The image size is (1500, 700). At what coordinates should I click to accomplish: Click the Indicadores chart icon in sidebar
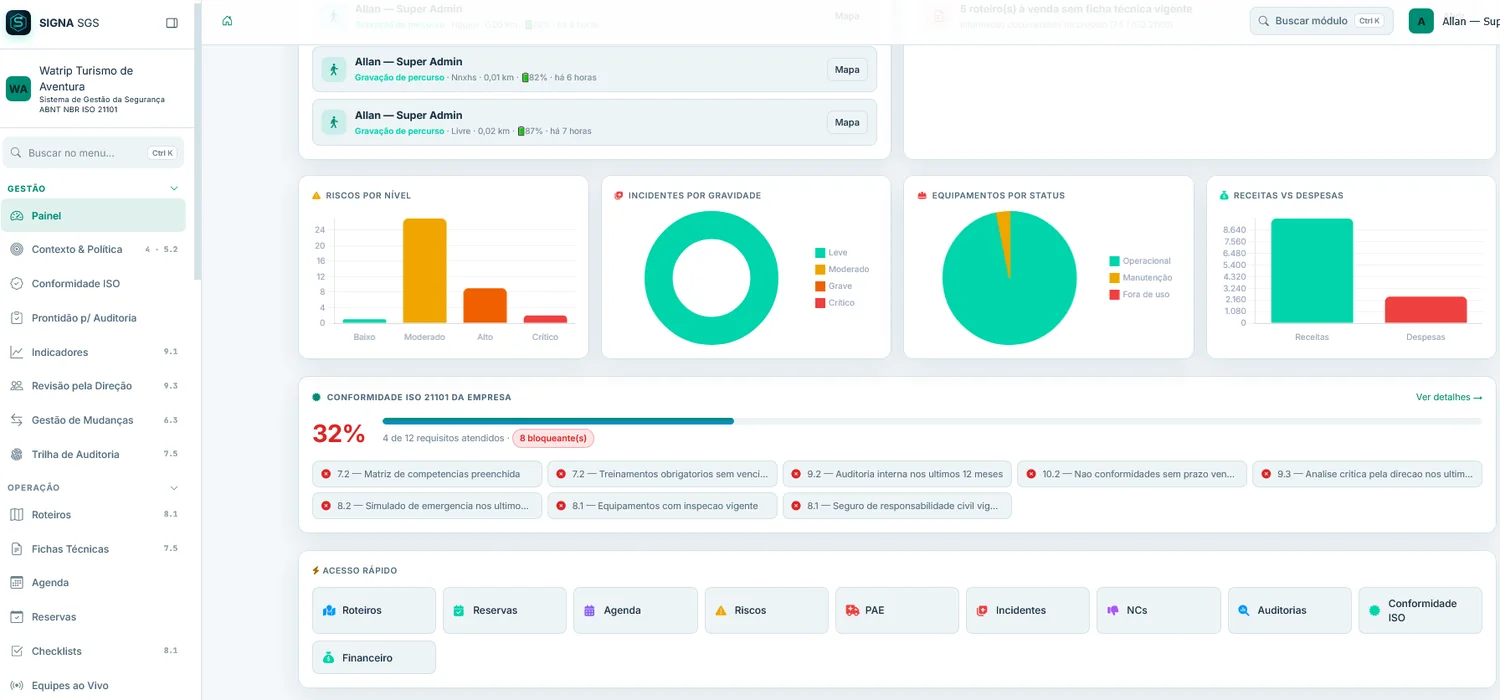pos(17,352)
